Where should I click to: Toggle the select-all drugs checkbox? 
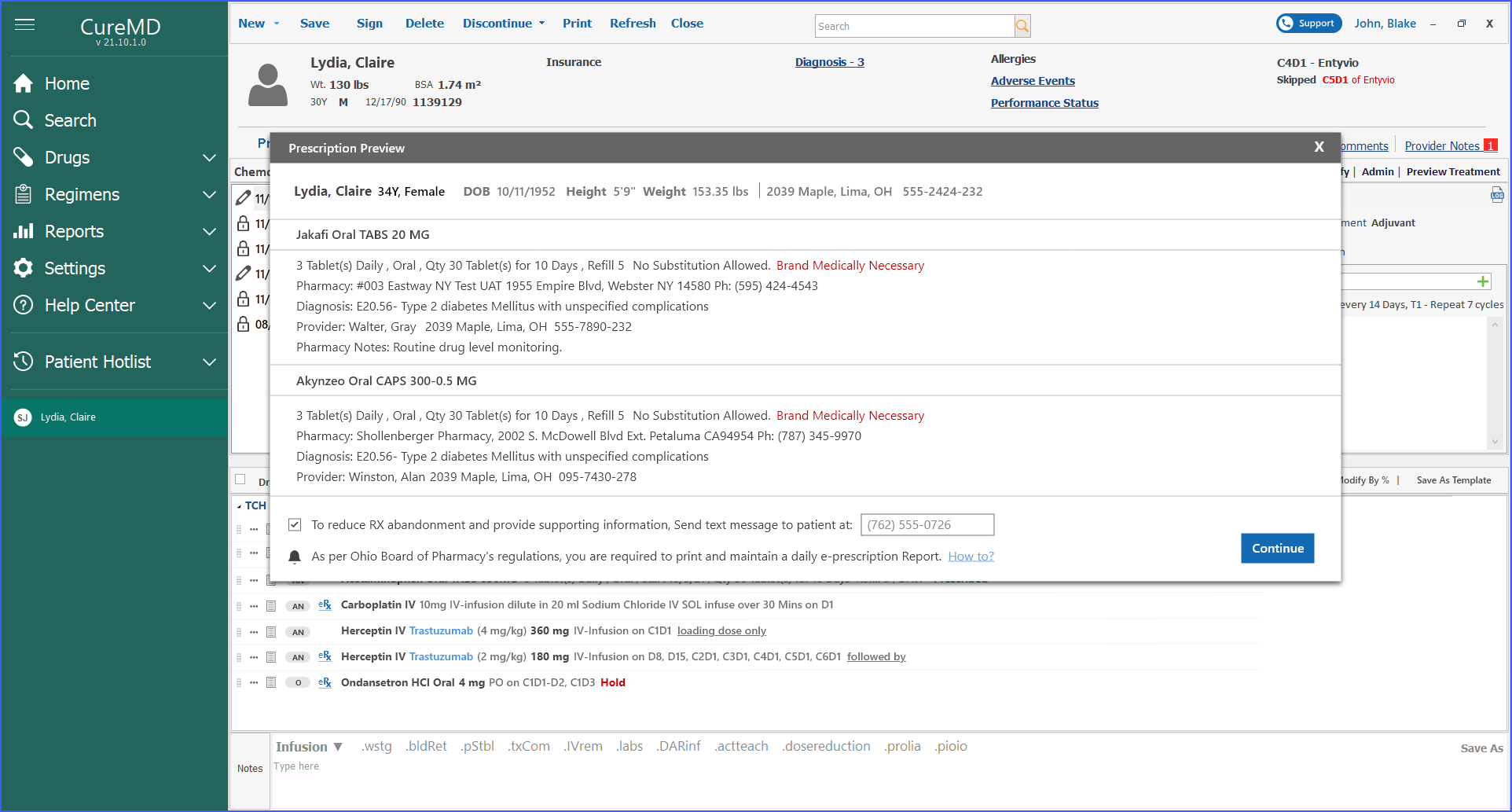click(x=240, y=479)
